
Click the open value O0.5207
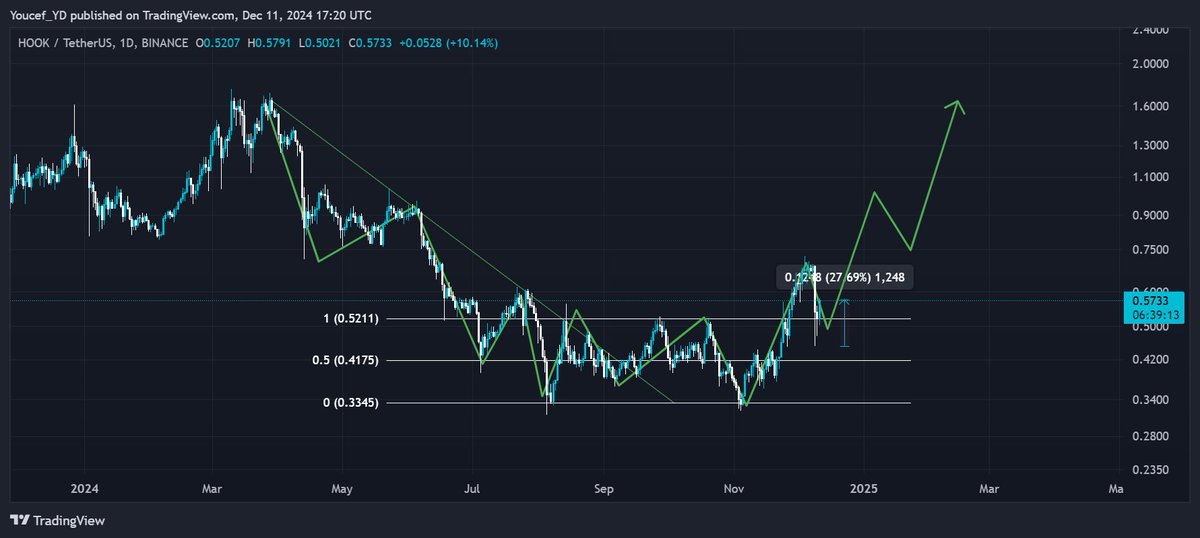220,43
